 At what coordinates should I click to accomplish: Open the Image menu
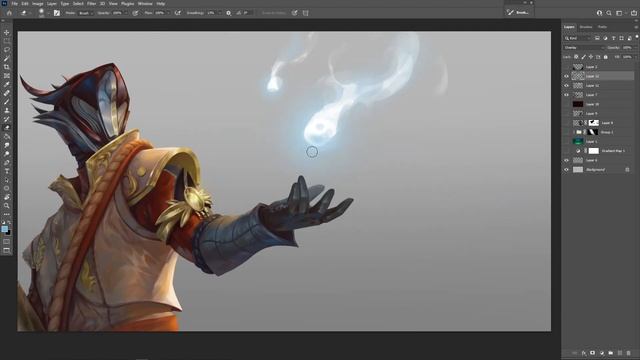click(x=38, y=4)
